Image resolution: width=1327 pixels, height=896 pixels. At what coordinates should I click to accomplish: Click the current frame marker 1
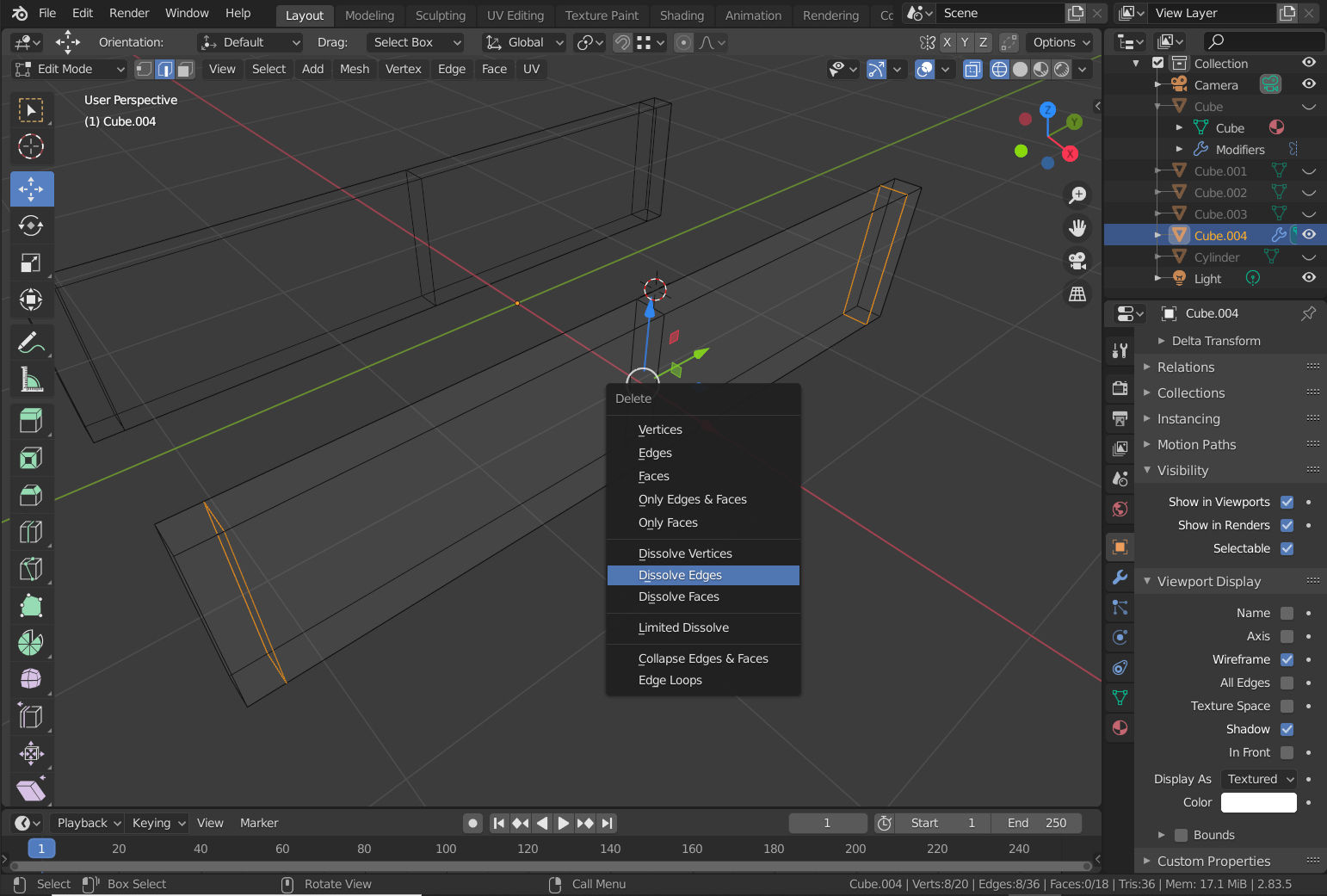coord(41,849)
